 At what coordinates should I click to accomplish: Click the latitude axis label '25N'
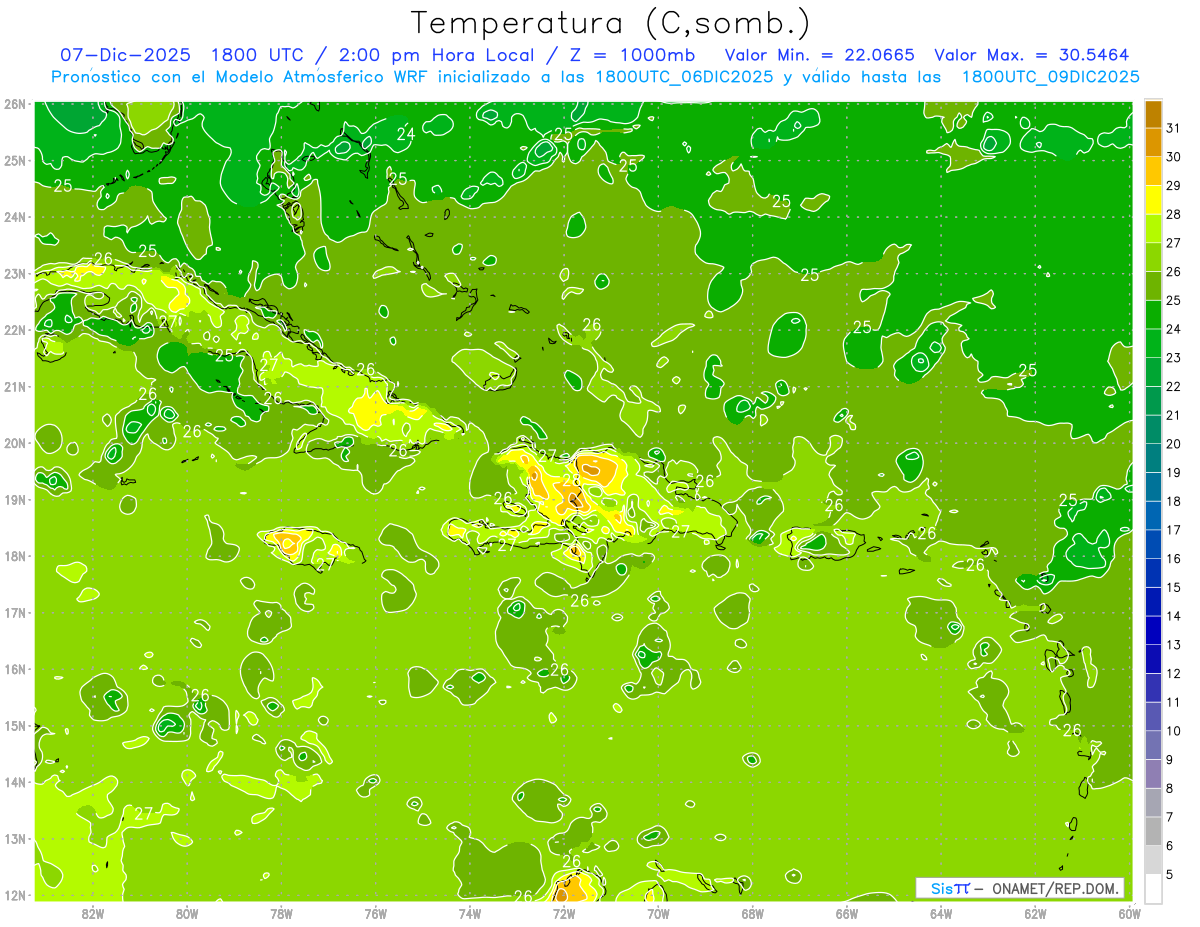click(x=15, y=161)
